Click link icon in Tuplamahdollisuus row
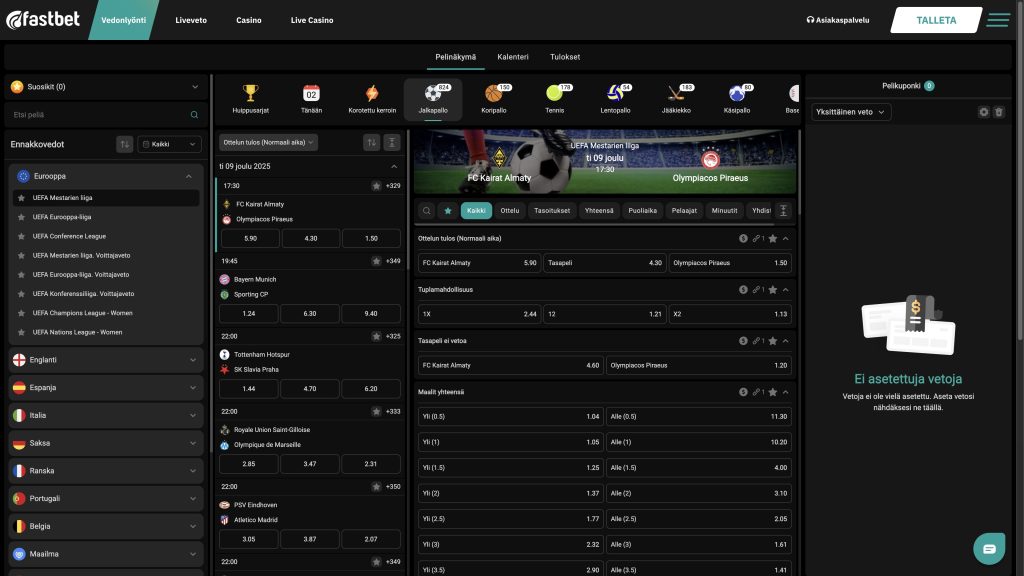 758,289
